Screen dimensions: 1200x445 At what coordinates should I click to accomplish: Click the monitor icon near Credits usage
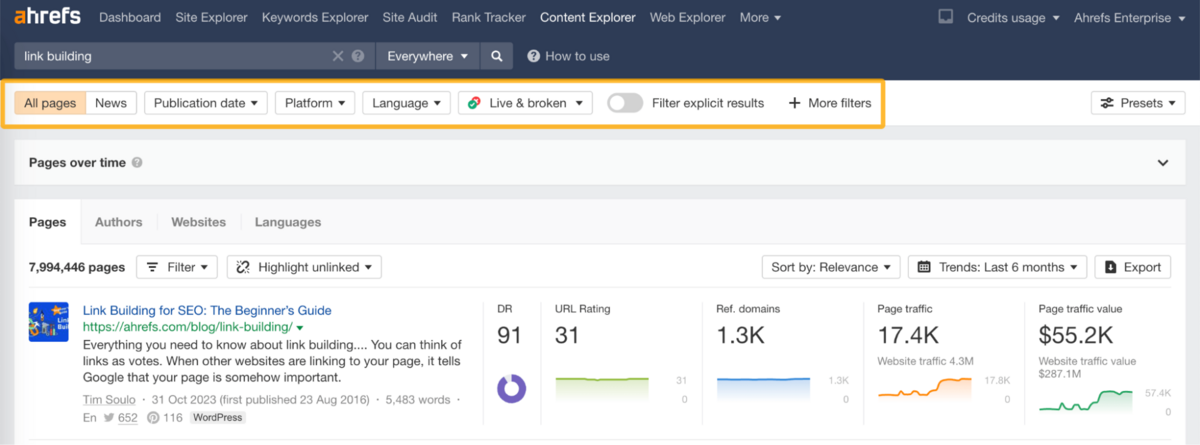pyautogui.click(x=946, y=17)
